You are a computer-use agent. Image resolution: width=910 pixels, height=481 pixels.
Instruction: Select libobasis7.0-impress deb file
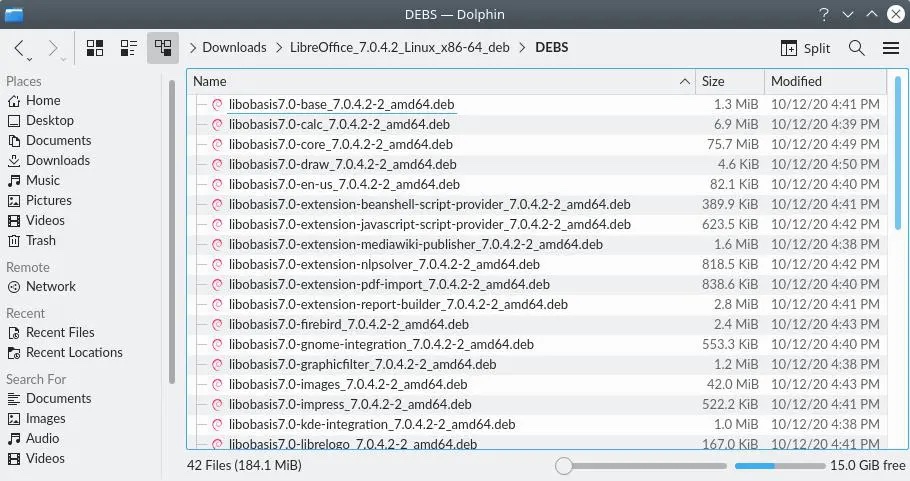(350, 404)
